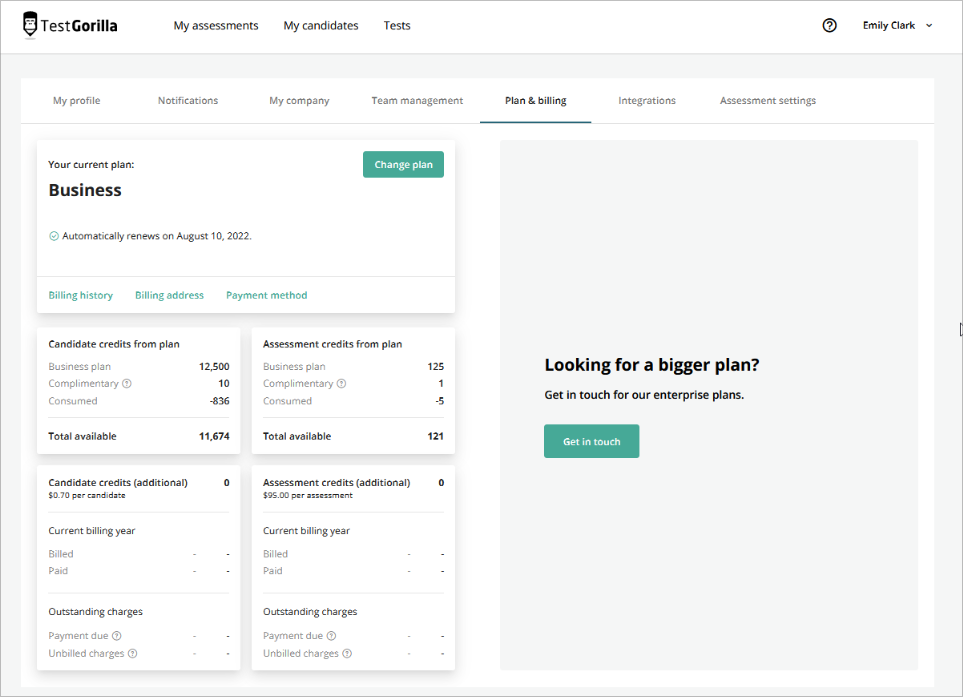Image resolution: width=963 pixels, height=697 pixels.
Task: Click candidate Total available value 11,674
Action: (214, 437)
